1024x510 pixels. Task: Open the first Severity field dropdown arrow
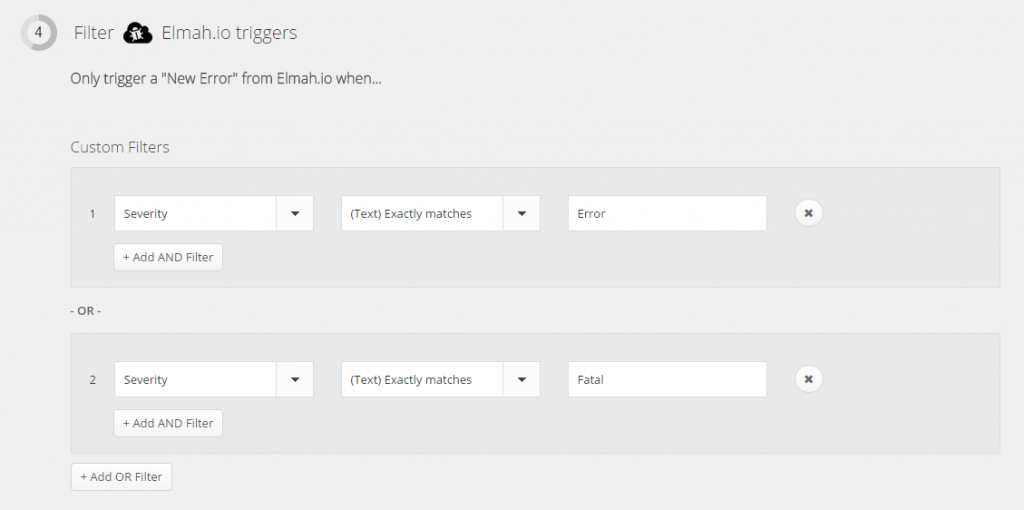[x=295, y=214]
